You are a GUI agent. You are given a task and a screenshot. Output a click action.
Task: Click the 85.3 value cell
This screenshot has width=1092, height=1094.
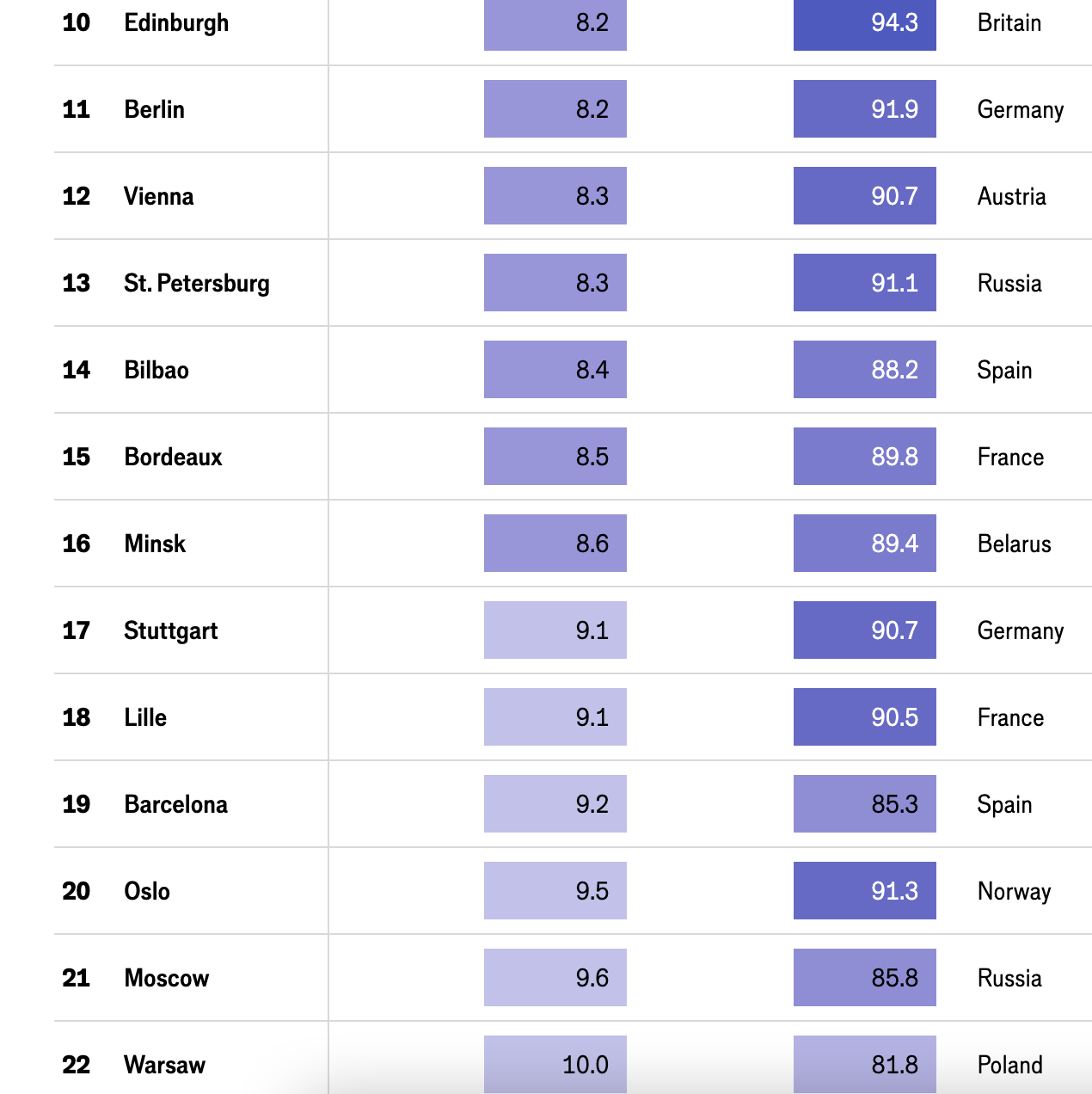[x=864, y=804]
